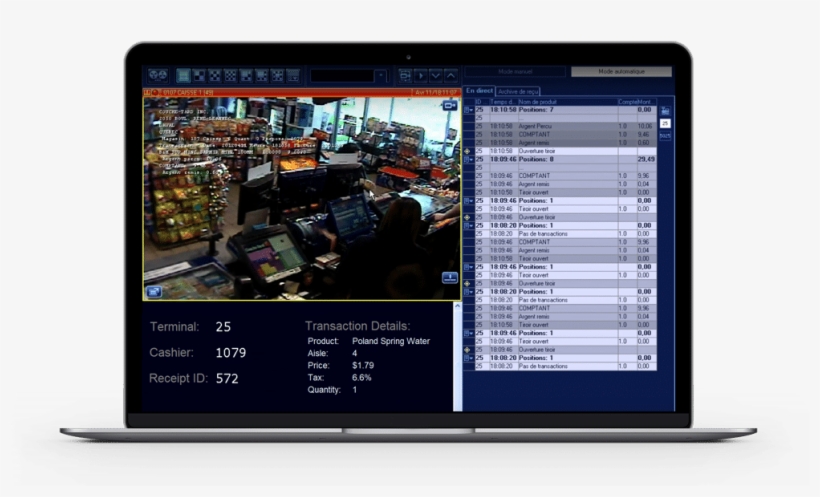Open the En direct tab
820x497 pixels.
click(x=479, y=91)
